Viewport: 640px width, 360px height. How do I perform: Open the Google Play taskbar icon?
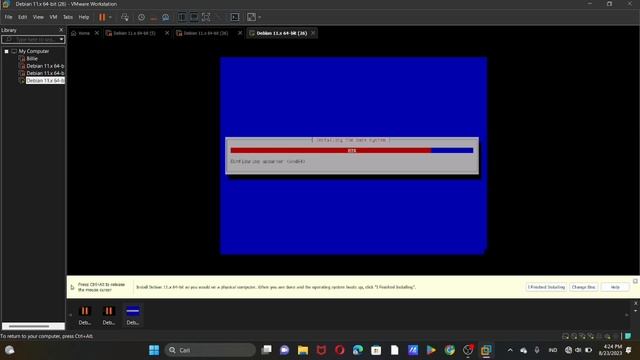pyautogui.click(x=431, y=350)
